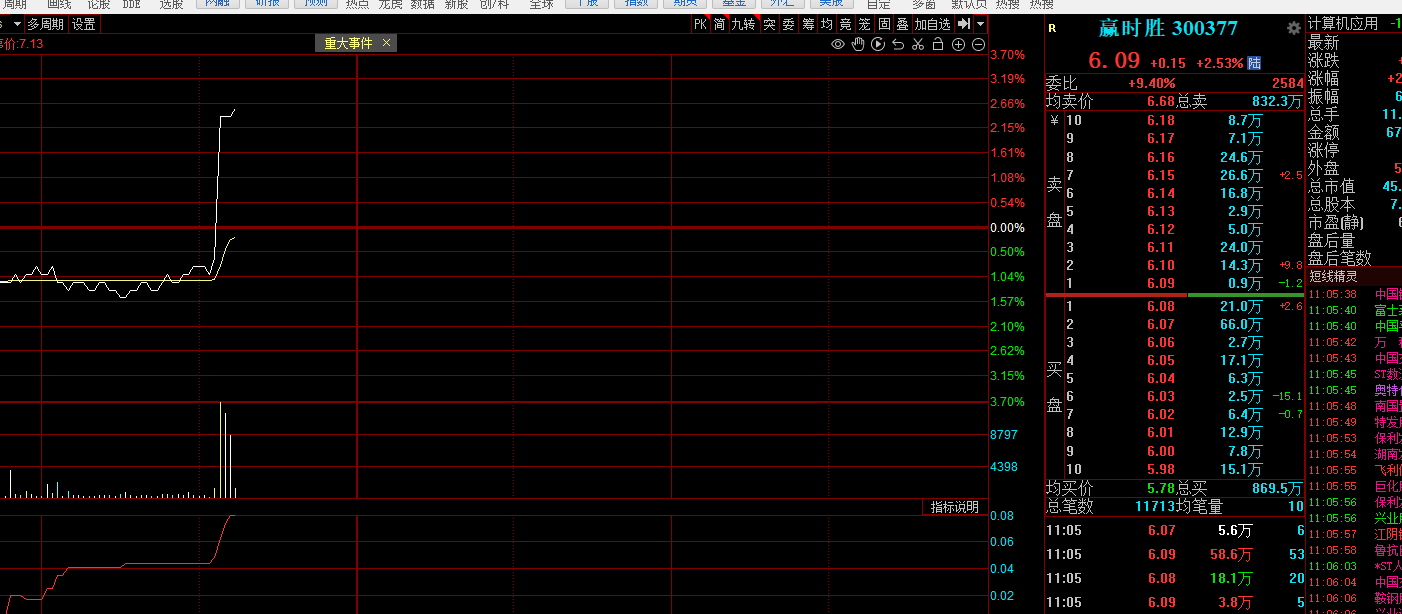Screen dimensions: 1402x614
Task: Click the 加自选 add-to-watchlist button
Action: point(932,24)
